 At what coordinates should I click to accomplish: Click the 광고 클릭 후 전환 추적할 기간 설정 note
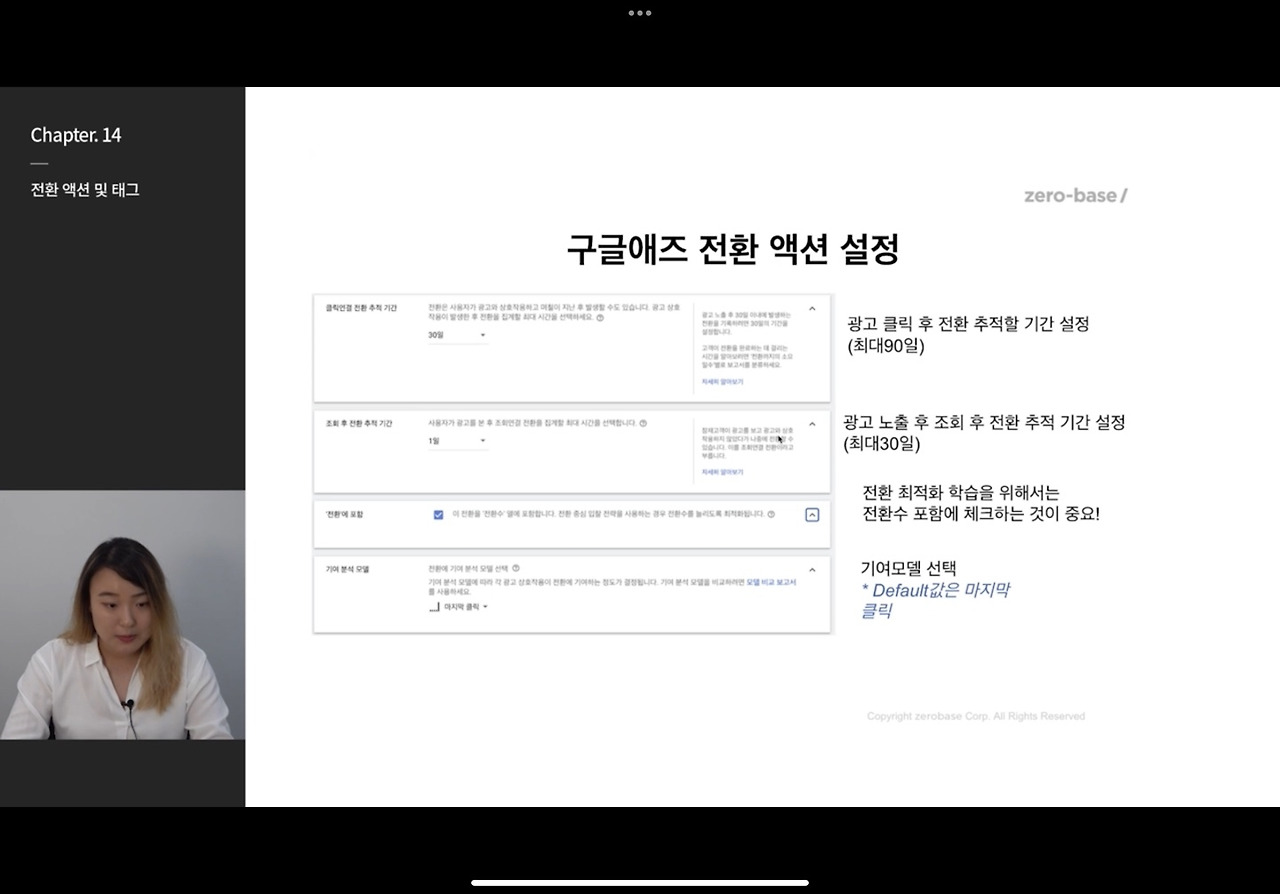pyautogui.click(x=968, y=324)
